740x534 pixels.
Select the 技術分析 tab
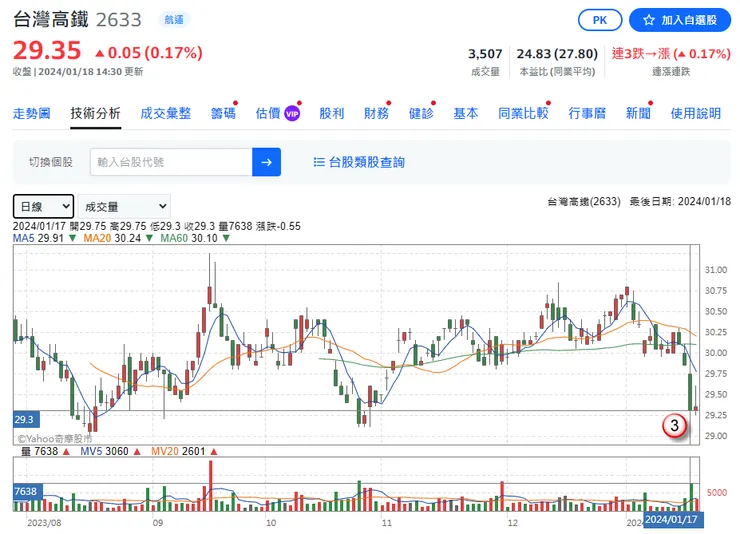click(96, 113)
